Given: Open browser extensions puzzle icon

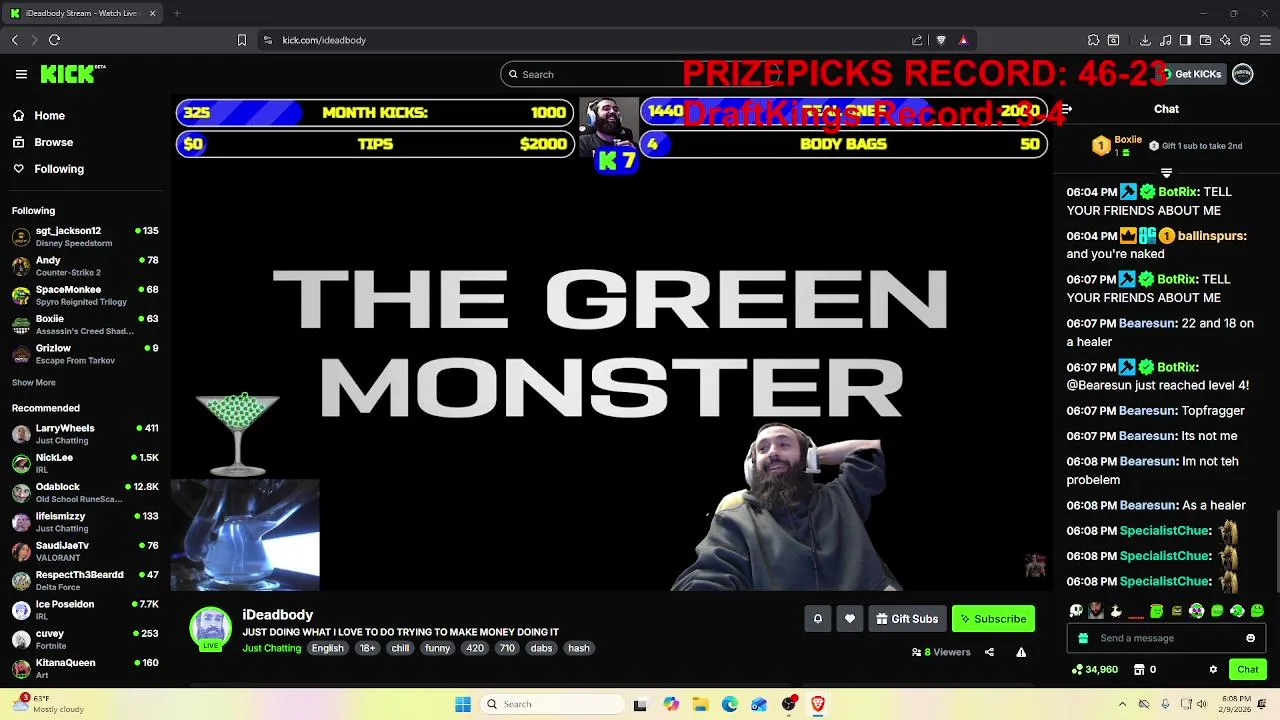Looking at the screenshot, I should (x=1093, y=40).
